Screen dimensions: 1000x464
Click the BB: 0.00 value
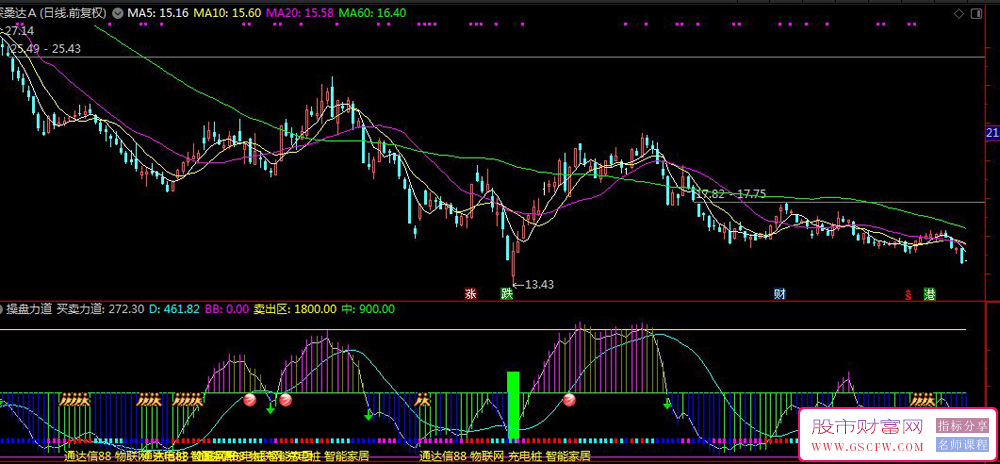[226, 309]
